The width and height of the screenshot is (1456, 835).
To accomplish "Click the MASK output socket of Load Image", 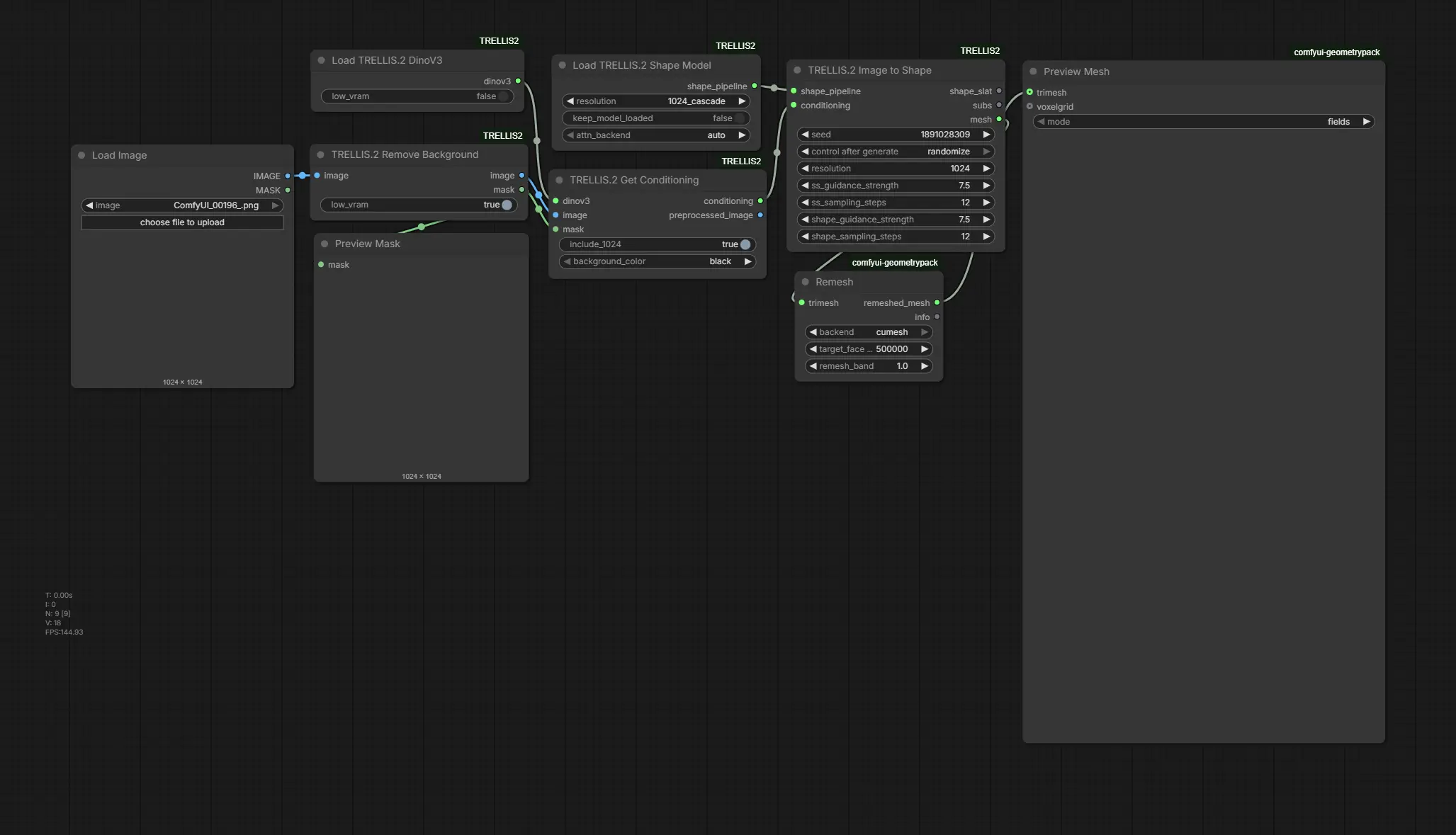I will click(x=288, y=191).
